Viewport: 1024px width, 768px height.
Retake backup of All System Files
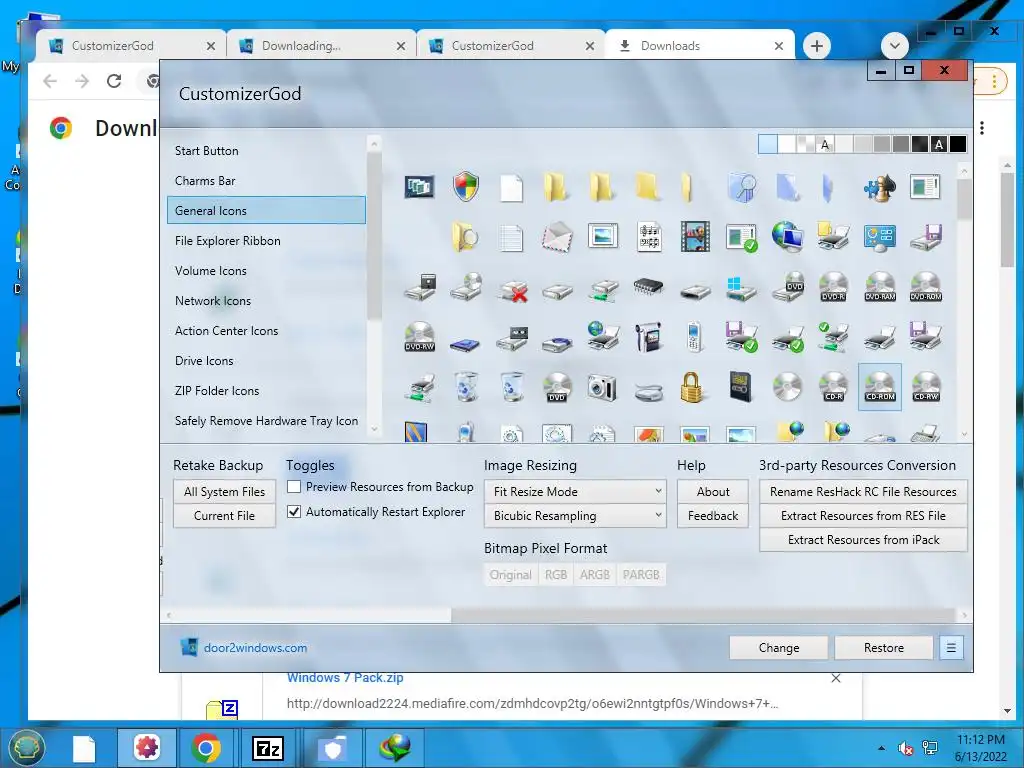(x=224, y=491)
